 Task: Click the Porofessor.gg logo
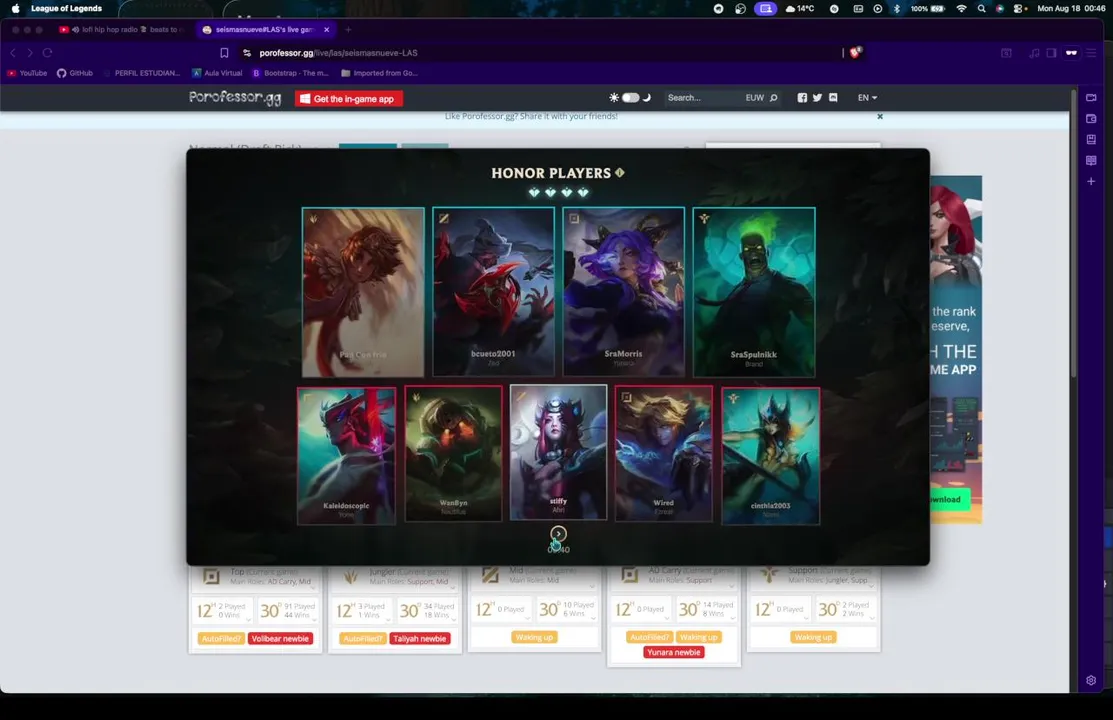tap(235, 97)
